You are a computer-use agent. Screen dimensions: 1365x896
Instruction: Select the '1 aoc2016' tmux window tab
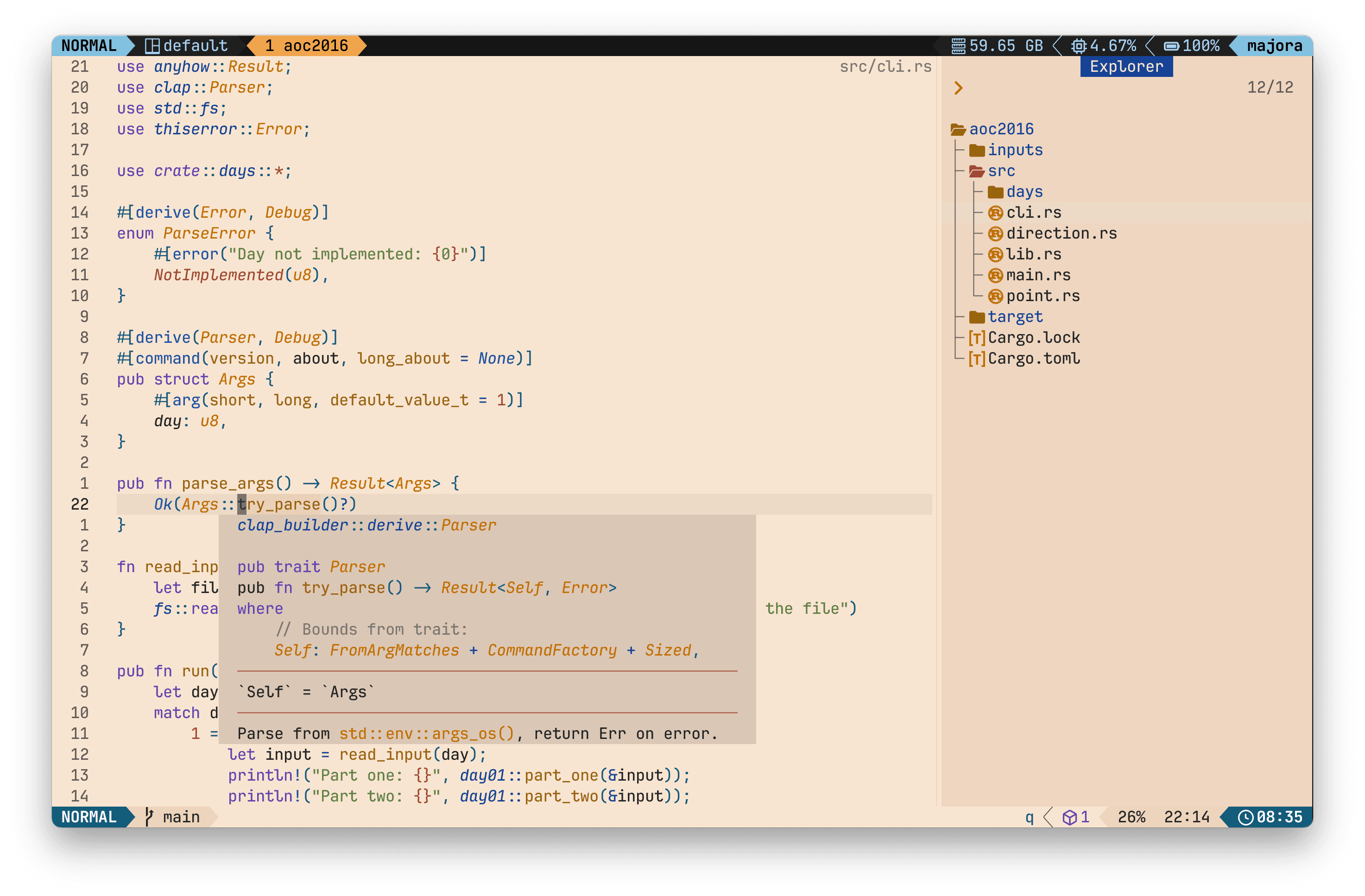tap(307, 46)
